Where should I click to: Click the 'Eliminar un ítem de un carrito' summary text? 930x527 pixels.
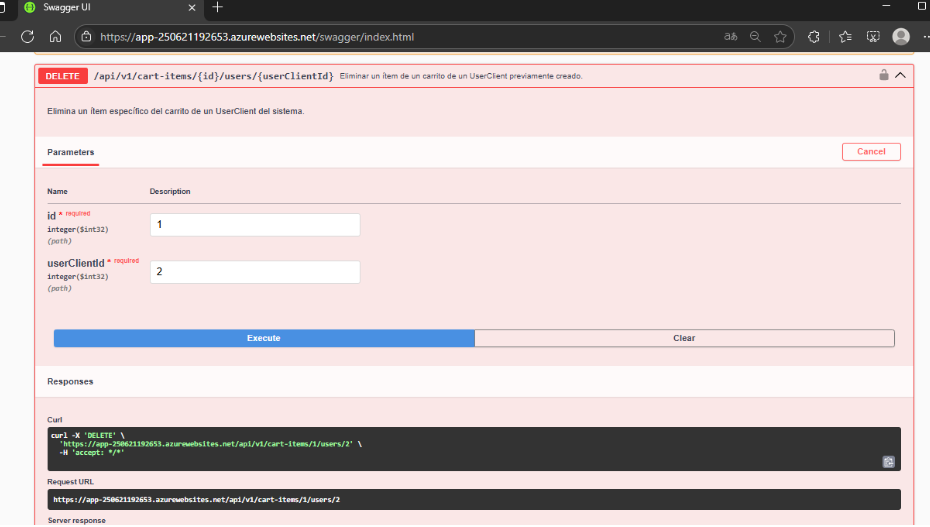pos(461,76)
